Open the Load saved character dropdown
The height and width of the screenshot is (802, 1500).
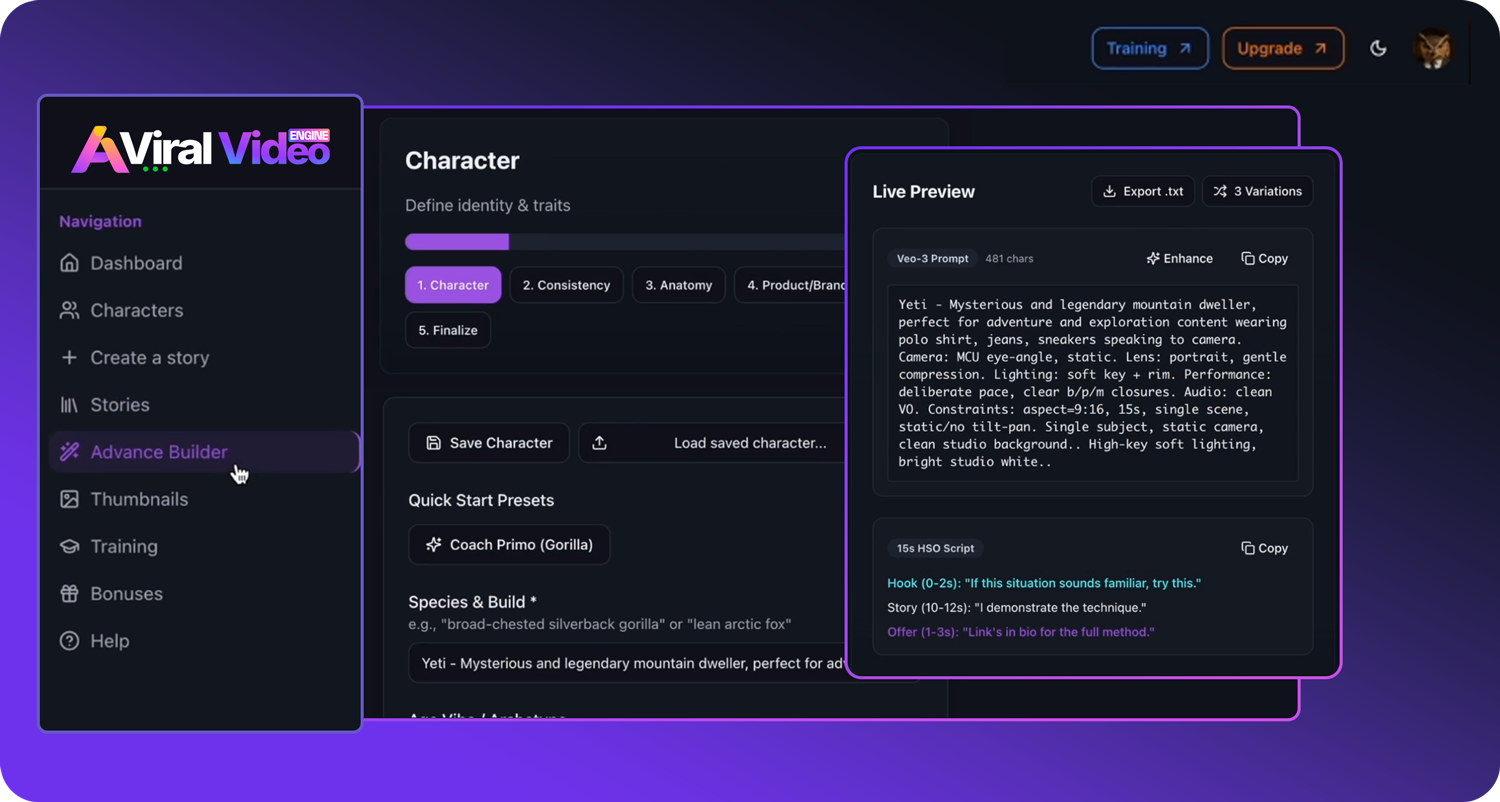[712, 443]
